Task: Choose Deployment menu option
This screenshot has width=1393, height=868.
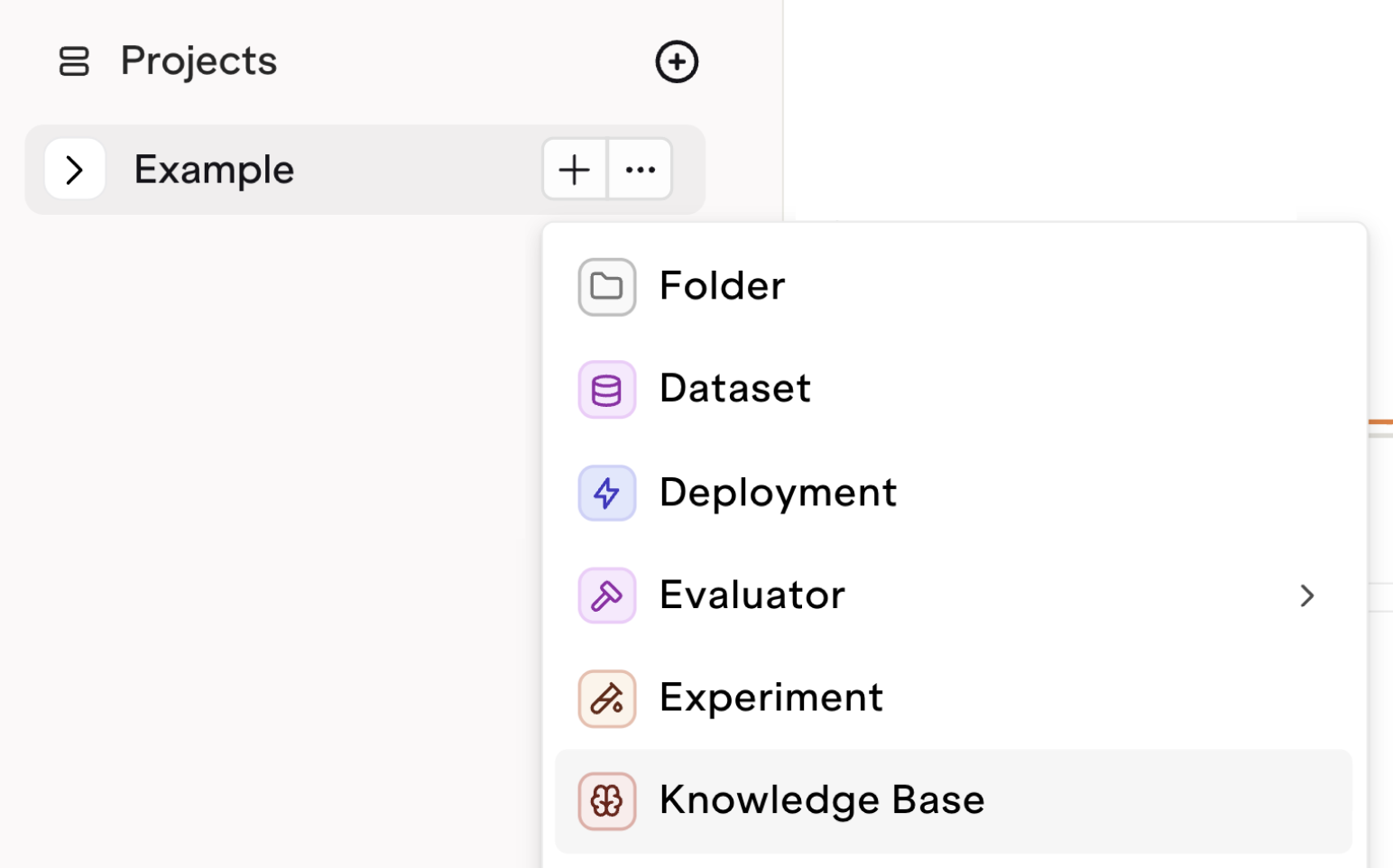Action: click(778, 493)
